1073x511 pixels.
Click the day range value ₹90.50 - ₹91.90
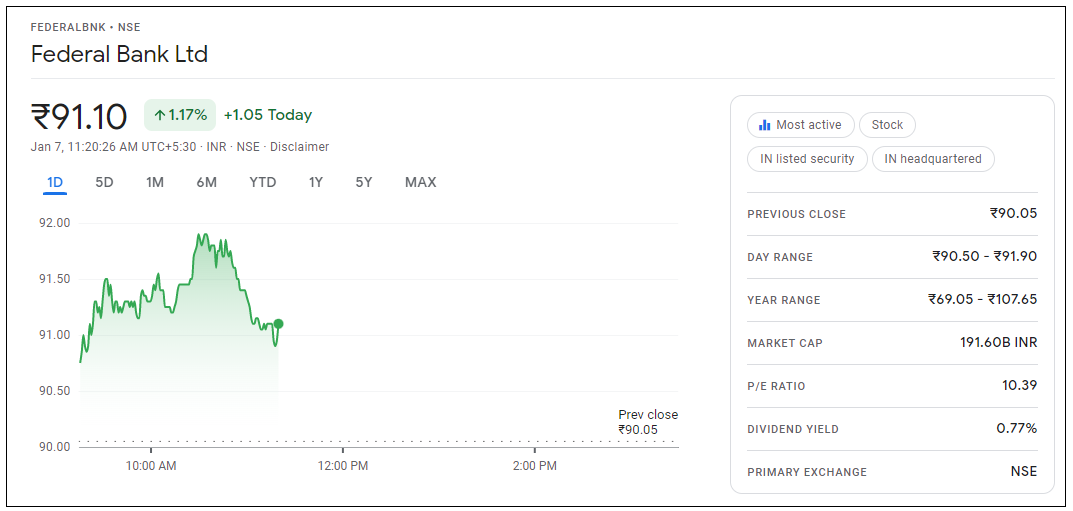985,257
